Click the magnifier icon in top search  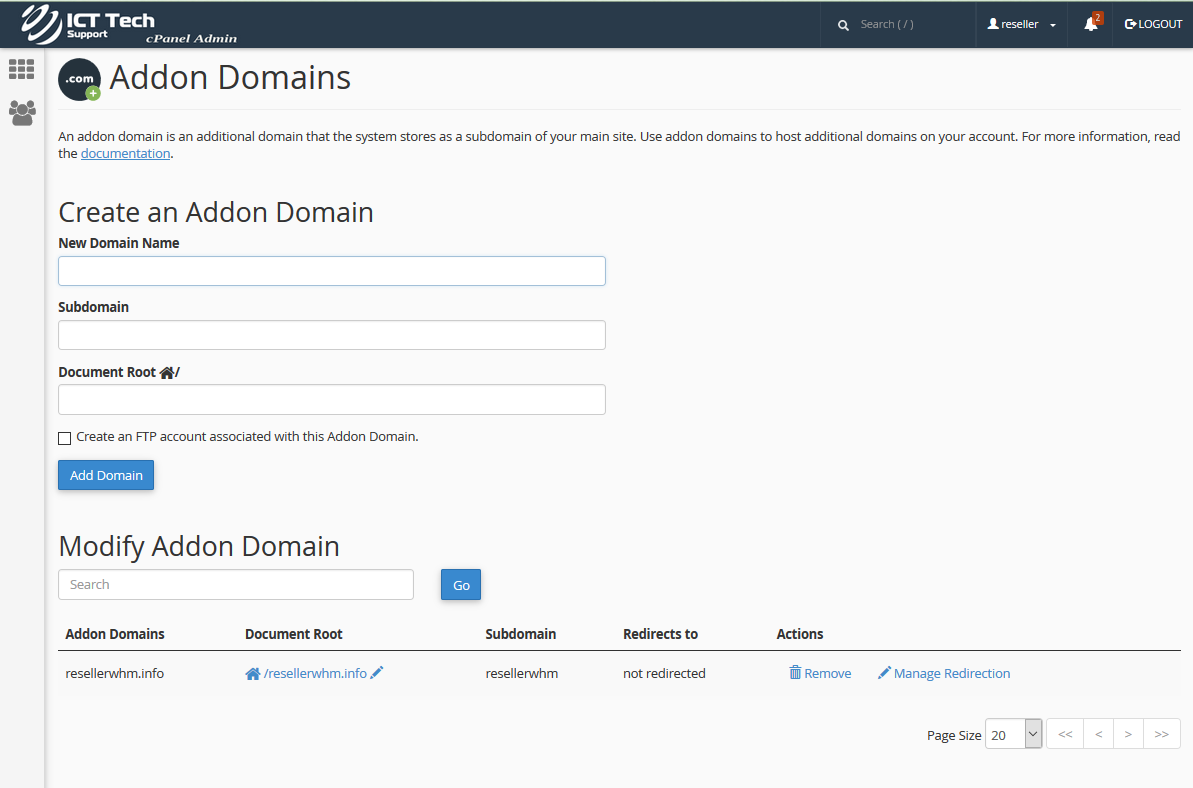[843, 25]
